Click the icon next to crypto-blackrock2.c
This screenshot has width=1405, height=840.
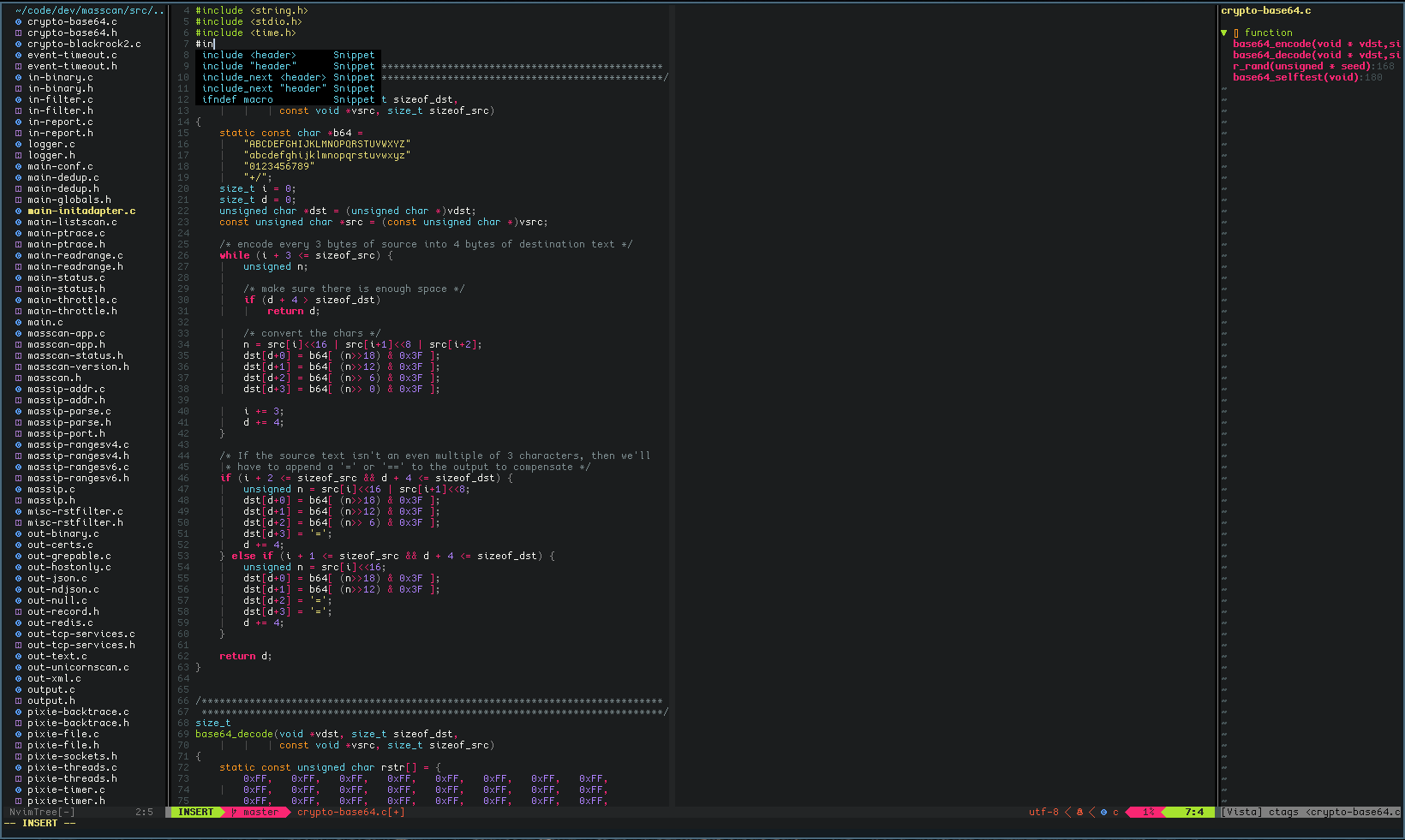coord(19,44)
